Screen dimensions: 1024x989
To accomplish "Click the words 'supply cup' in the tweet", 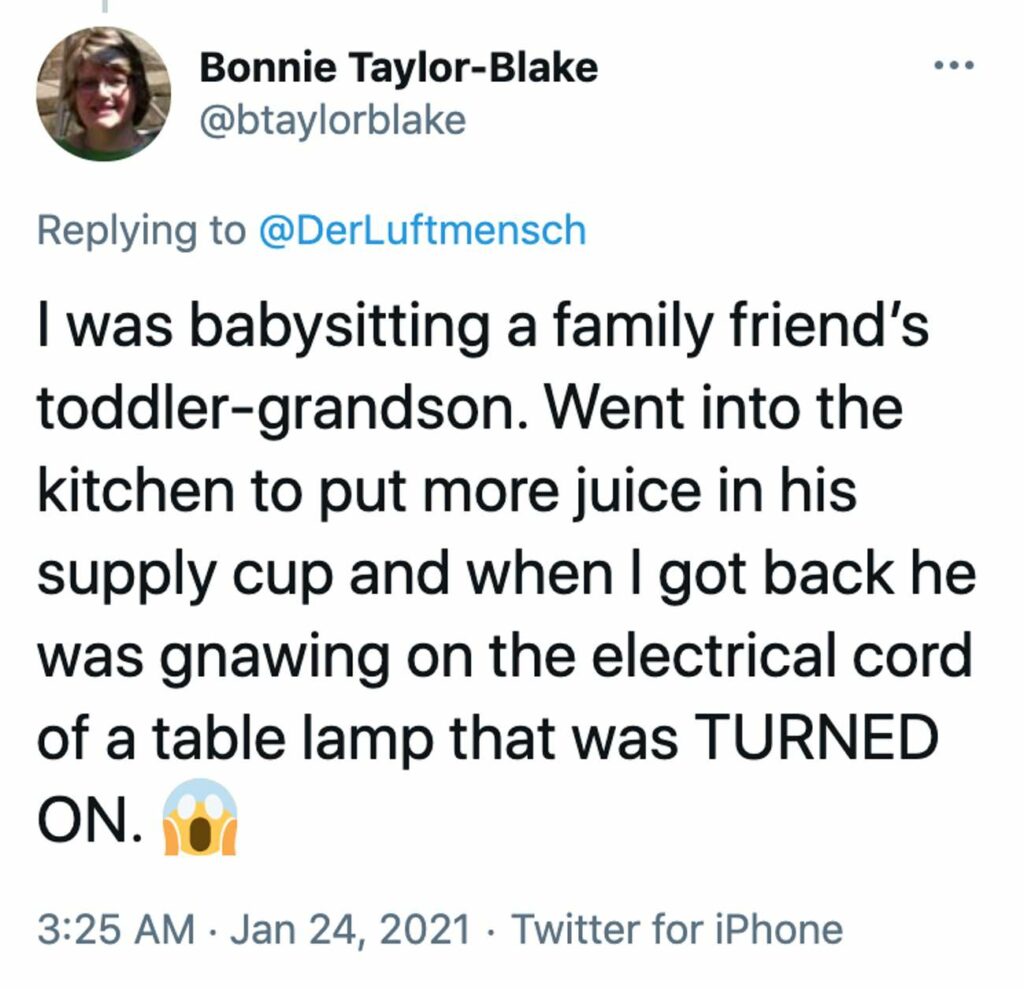I will [x=185, y=575].
